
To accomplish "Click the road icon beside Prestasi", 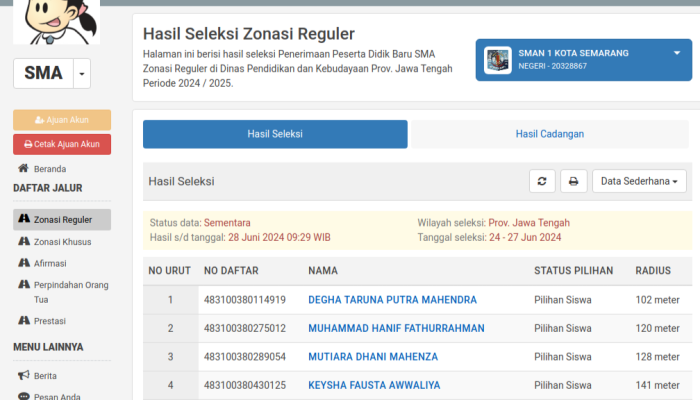I will coord(24,320).
